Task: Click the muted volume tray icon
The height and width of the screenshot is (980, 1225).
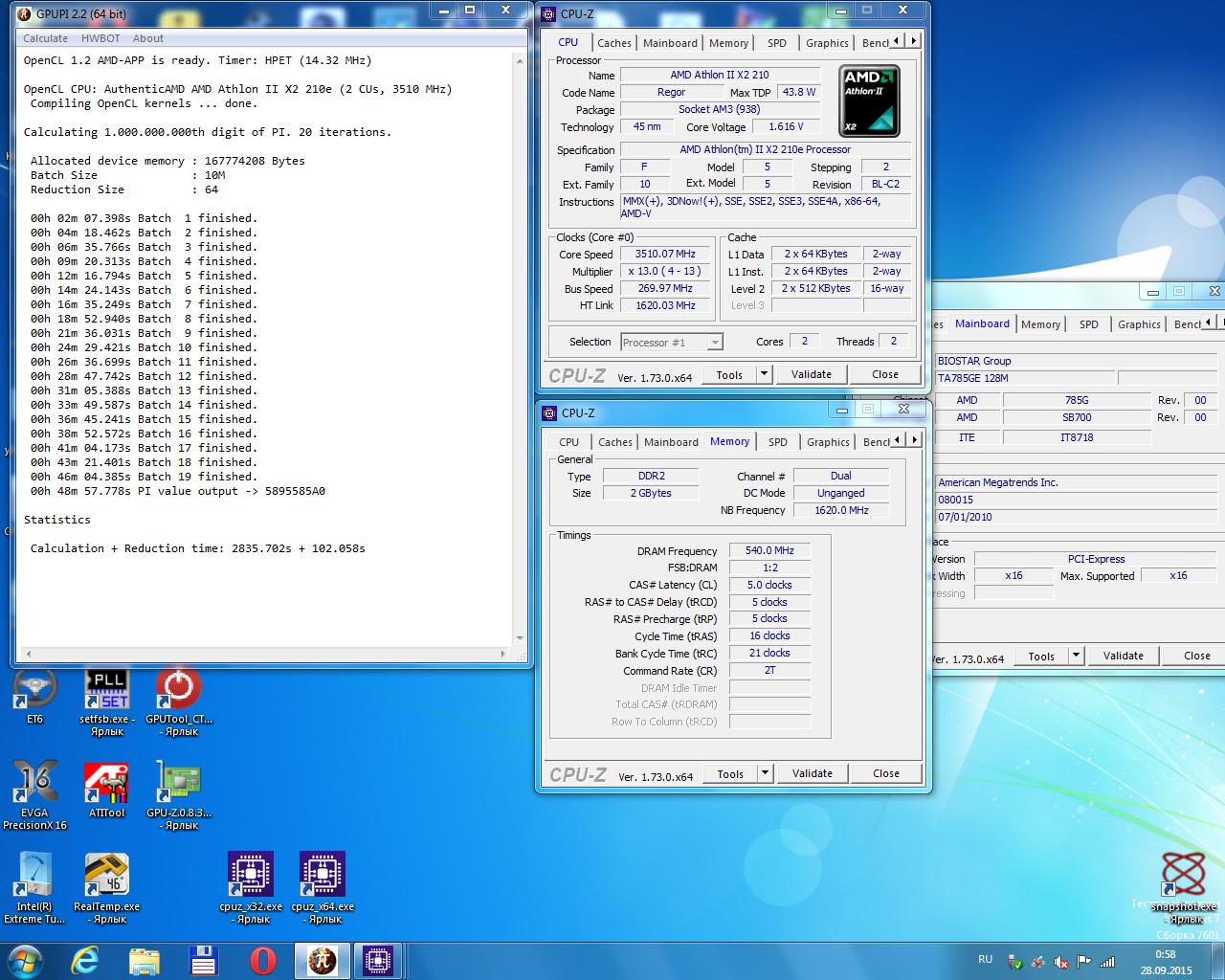Action: (1060, 962)
